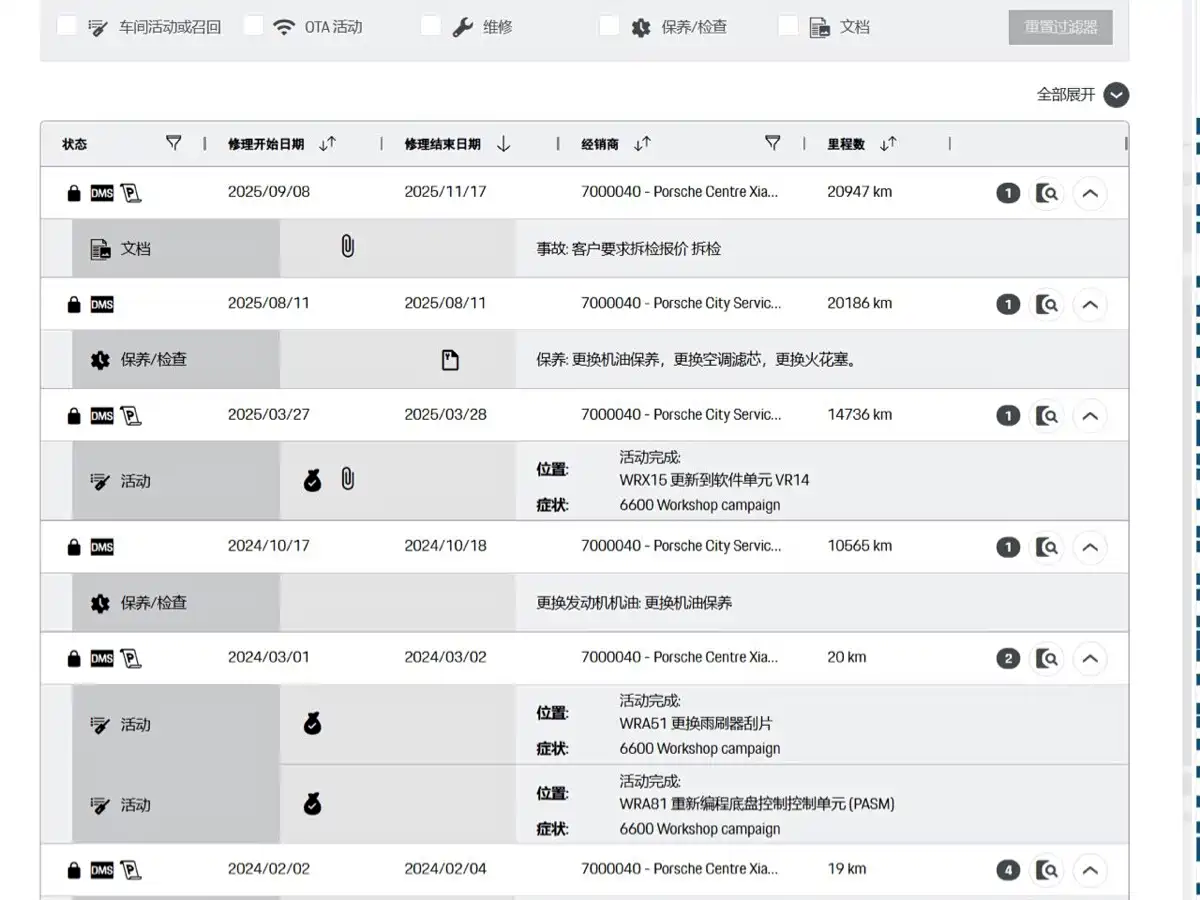Click the lock icon in the 2025/08/11 row
Viewport: 1200px width, 900px height.
(73, 304)
